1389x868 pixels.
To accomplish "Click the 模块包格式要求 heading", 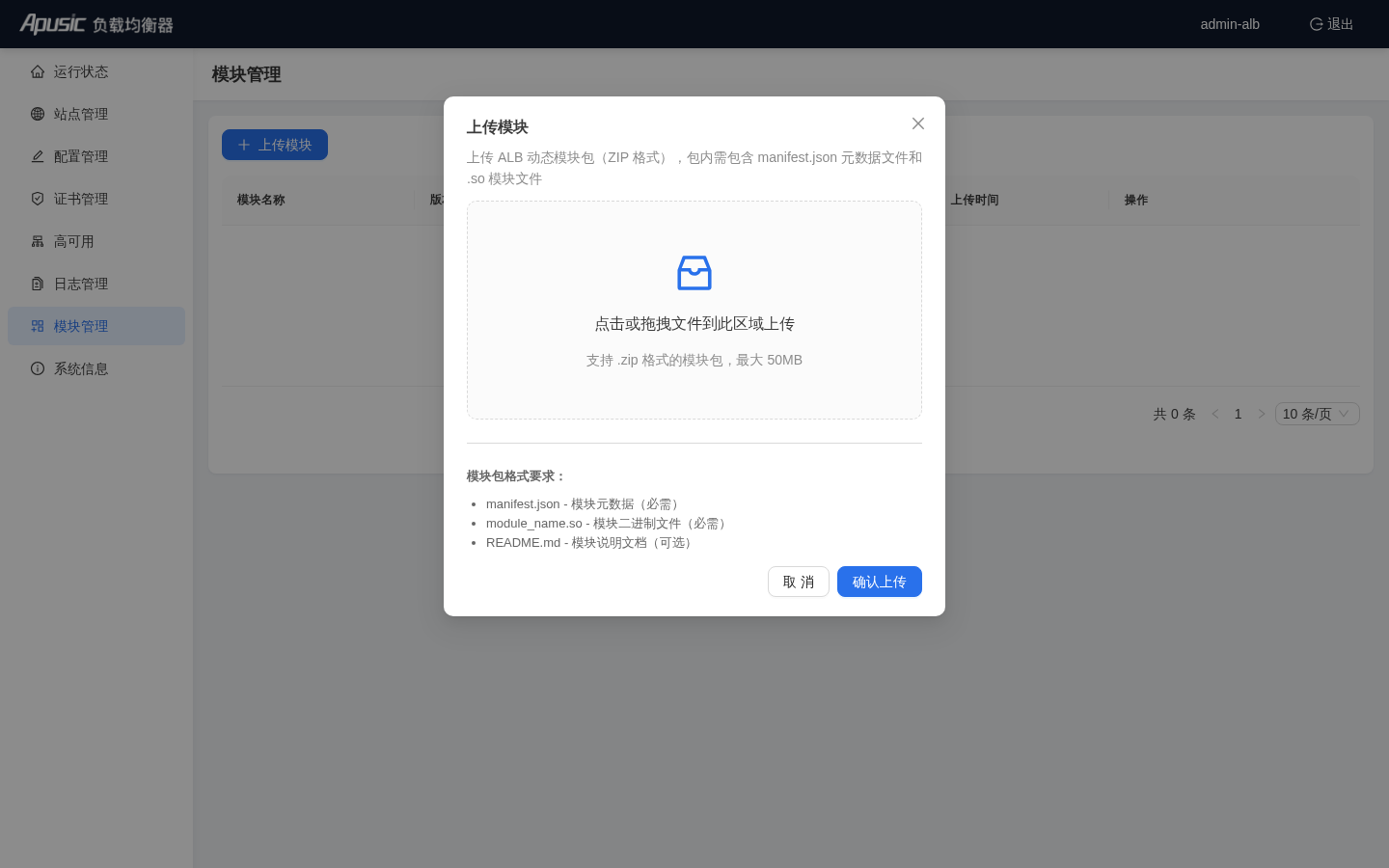I will click(516, 476).
